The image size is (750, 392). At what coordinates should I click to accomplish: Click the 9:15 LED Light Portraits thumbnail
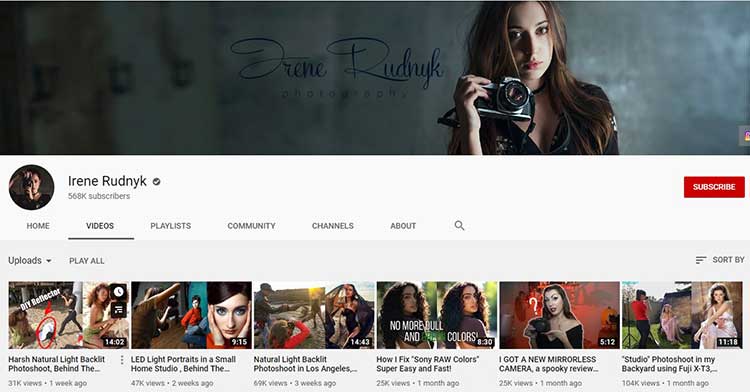tap(191, 315)
